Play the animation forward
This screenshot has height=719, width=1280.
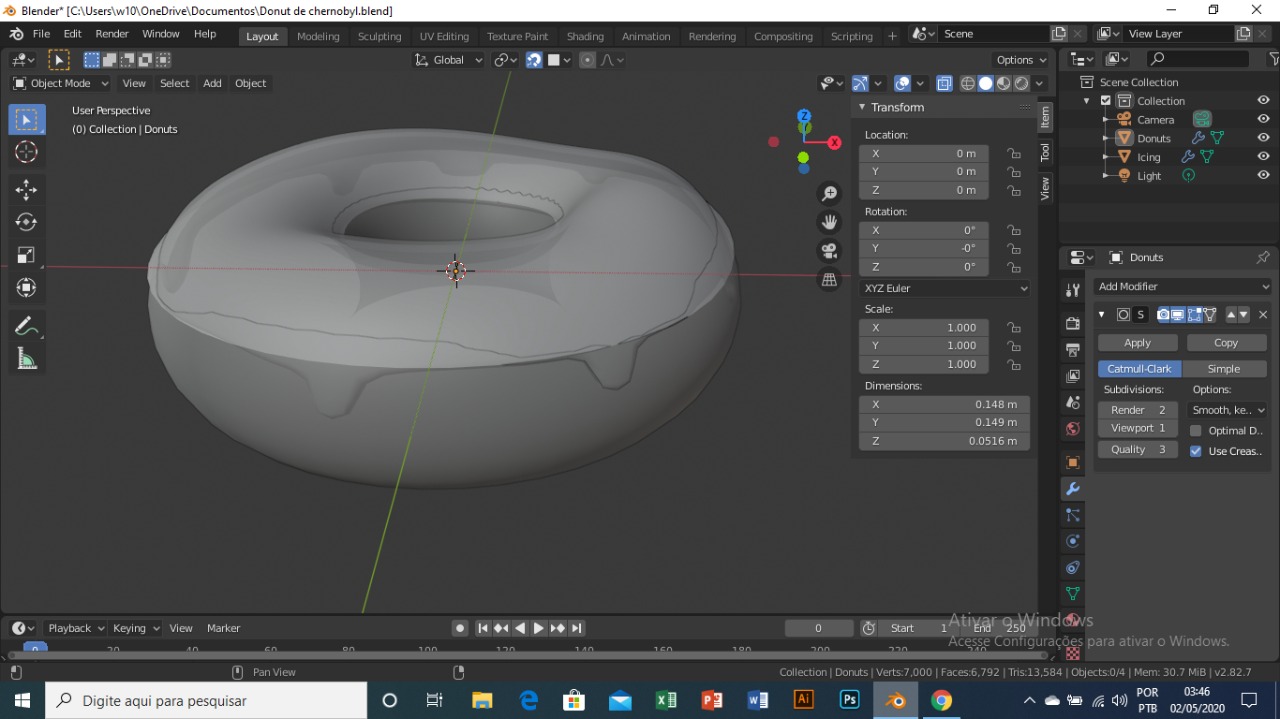click(x=538, y=628)
